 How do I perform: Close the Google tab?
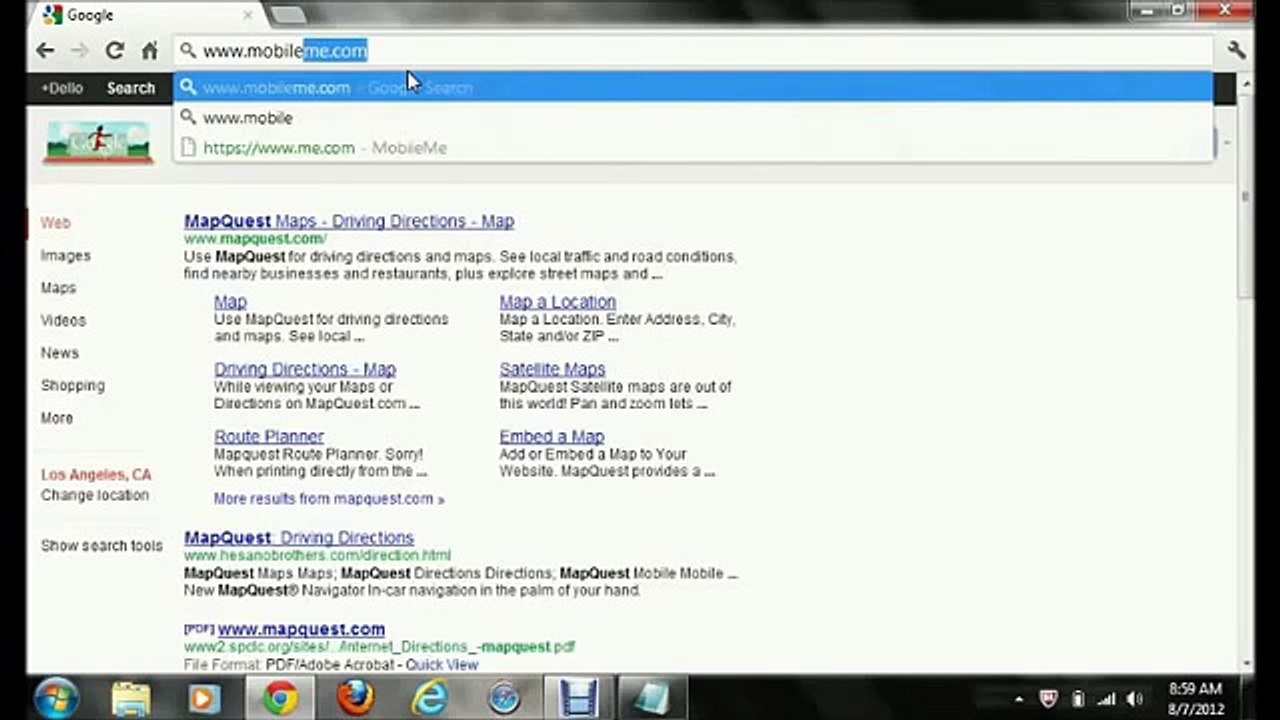pos(248,15)
